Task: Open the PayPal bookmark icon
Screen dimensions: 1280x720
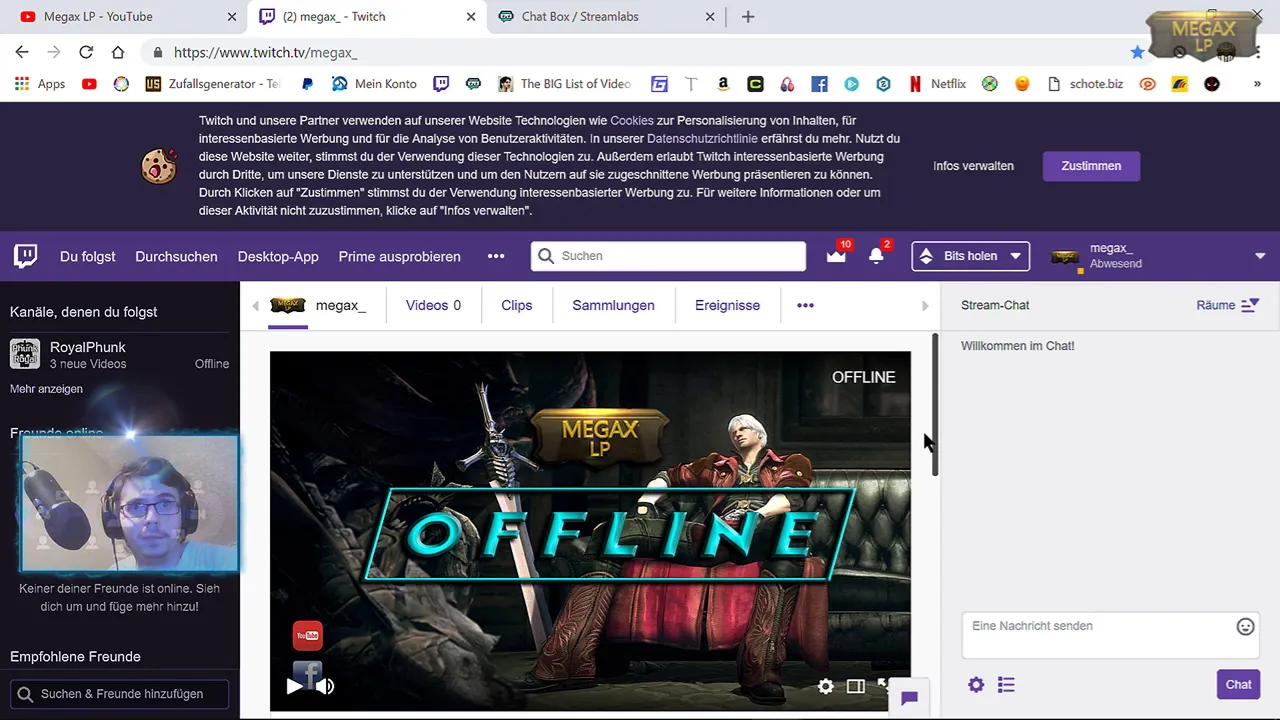Action: pos(307,84)
